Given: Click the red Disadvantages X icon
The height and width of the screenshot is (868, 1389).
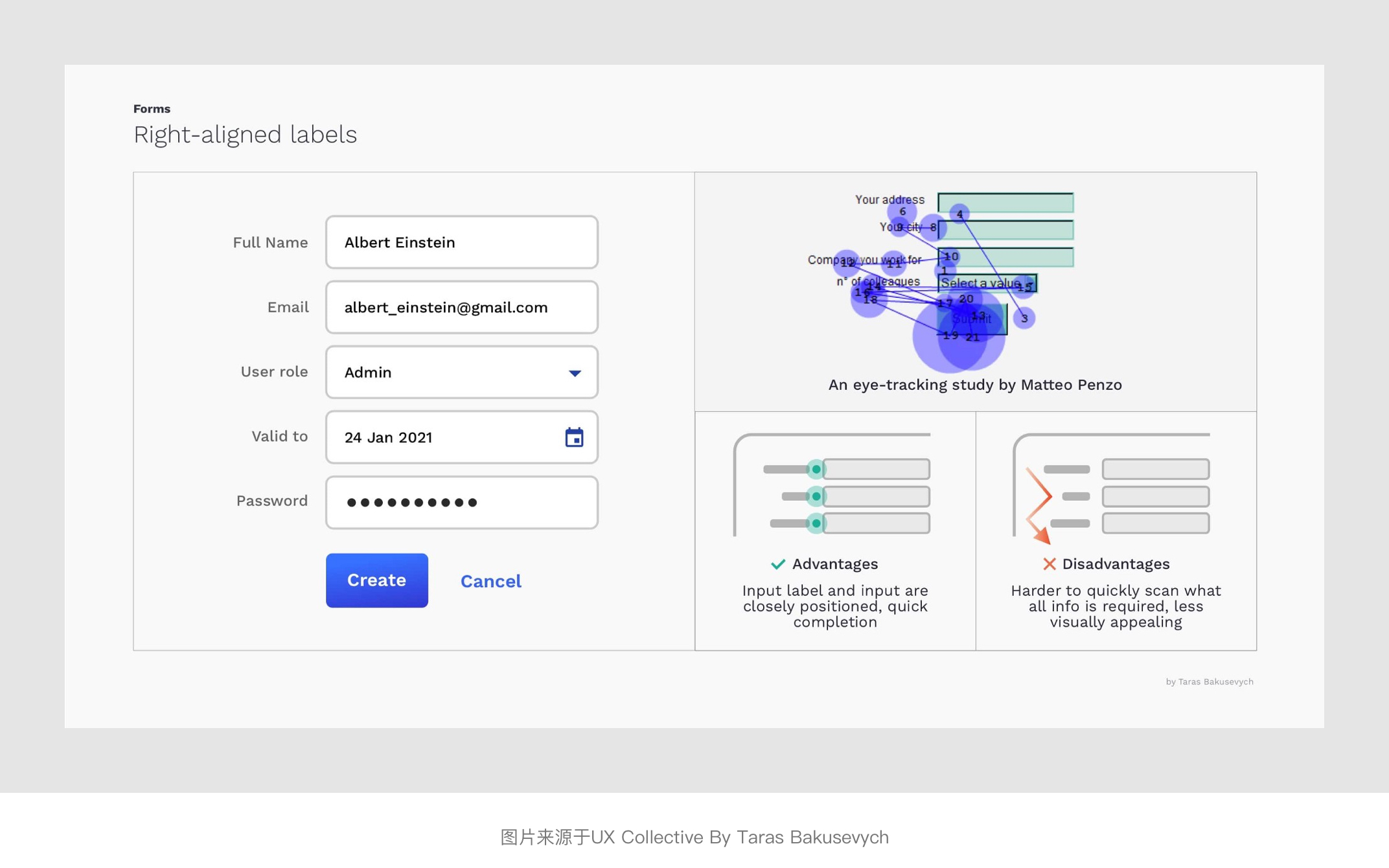Looking at the screenshot, I should (x=1049, y=564).
